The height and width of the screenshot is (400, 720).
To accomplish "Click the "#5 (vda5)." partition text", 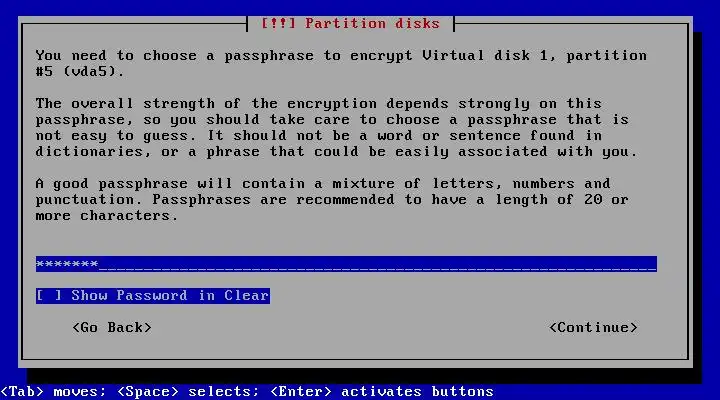I will point(80,72).
